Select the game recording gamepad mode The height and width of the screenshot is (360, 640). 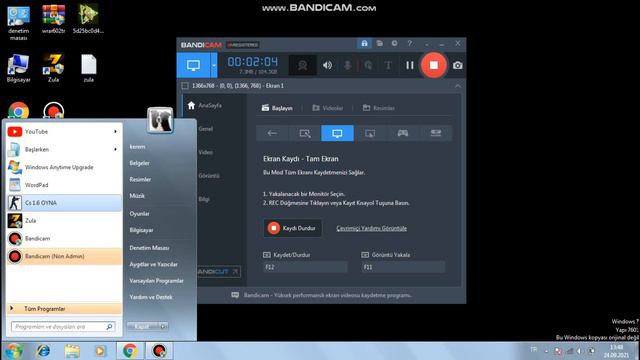coord(402,133)
